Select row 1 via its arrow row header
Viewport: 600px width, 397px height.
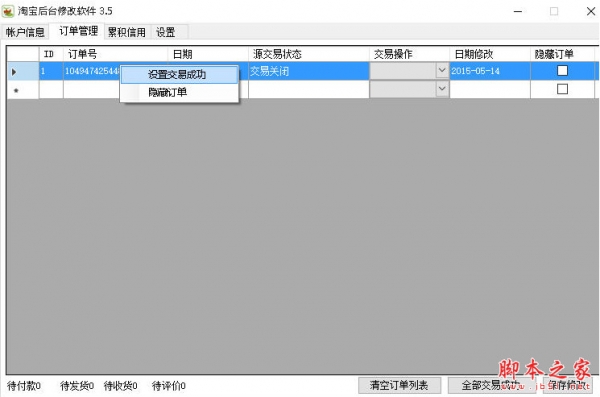coord(23,71)
